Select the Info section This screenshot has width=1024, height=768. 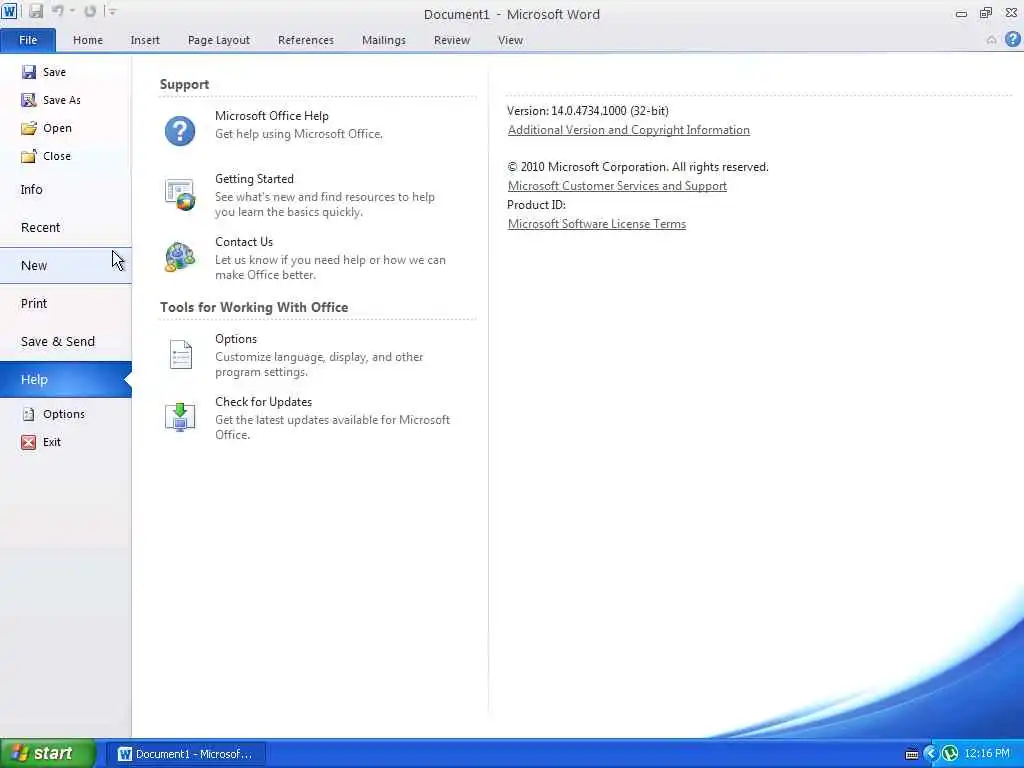click(65, 189)
